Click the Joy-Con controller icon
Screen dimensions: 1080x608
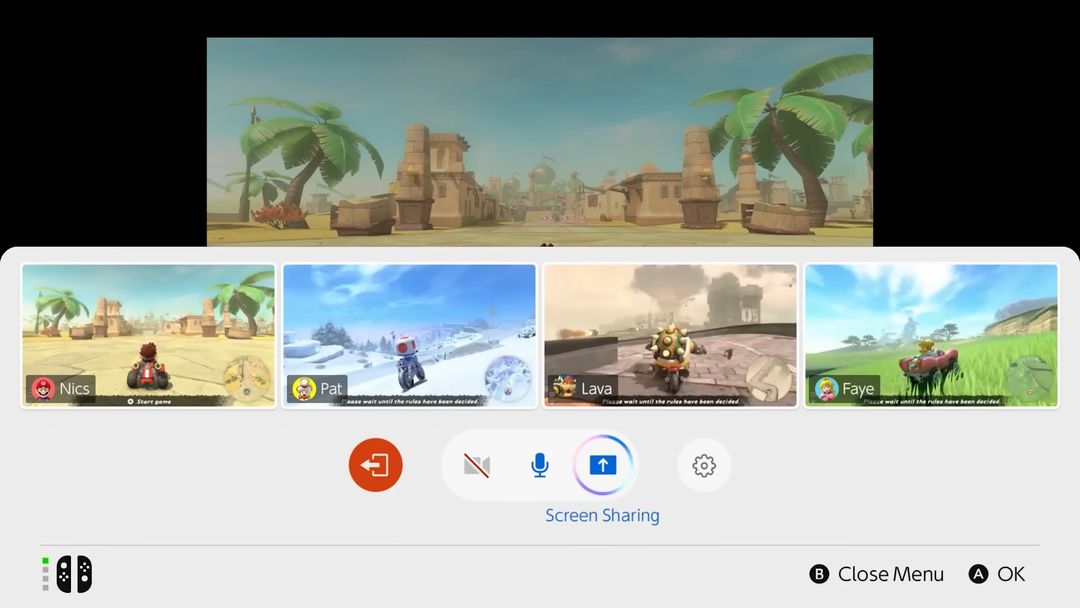[74, 574]
